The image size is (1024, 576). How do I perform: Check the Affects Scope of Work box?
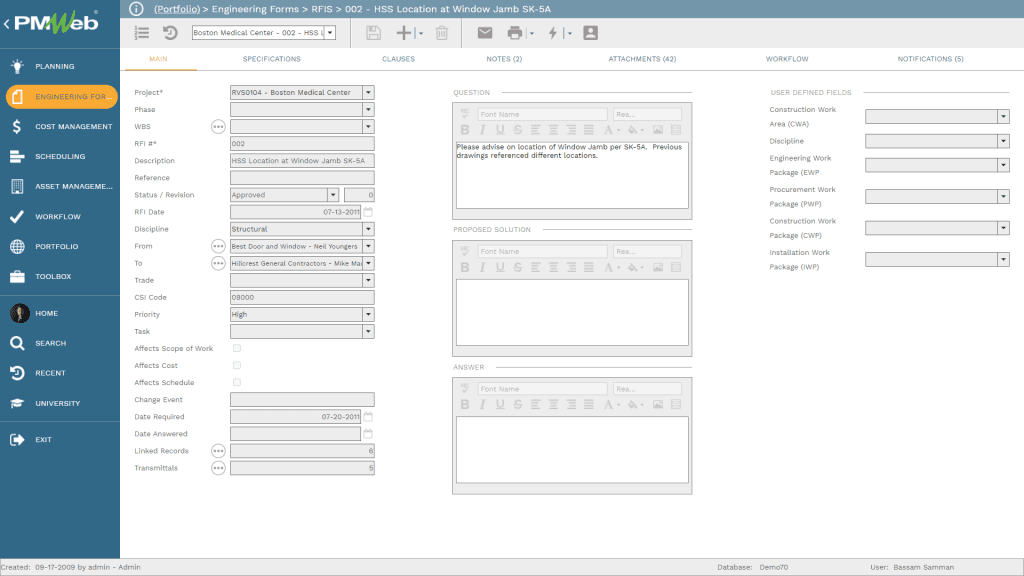click(237, 348)
